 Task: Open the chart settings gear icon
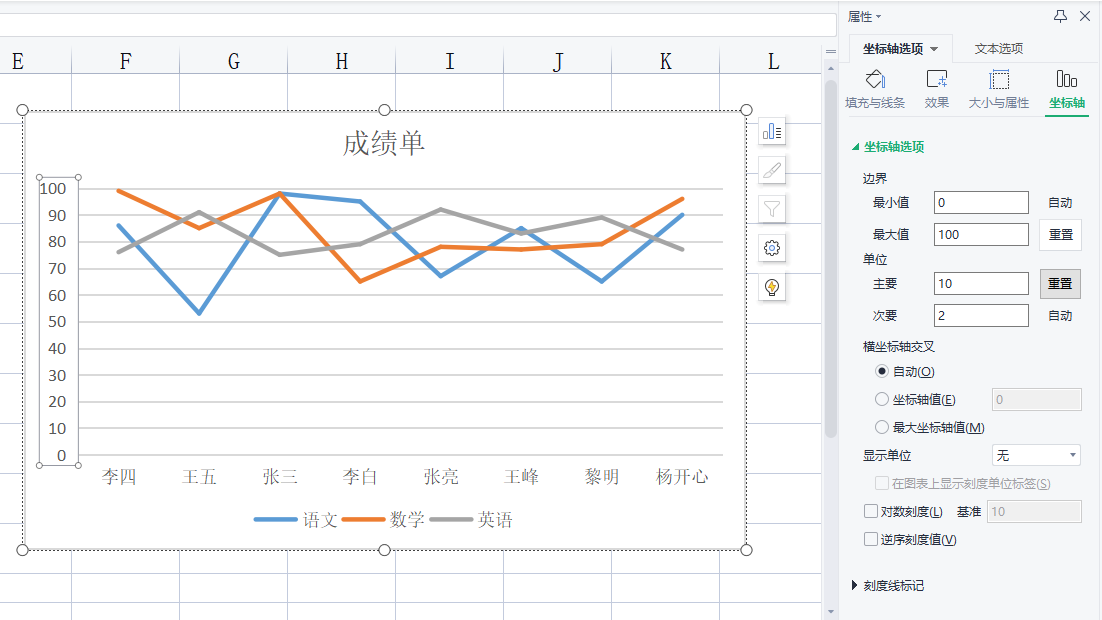(x=771, y=247)
